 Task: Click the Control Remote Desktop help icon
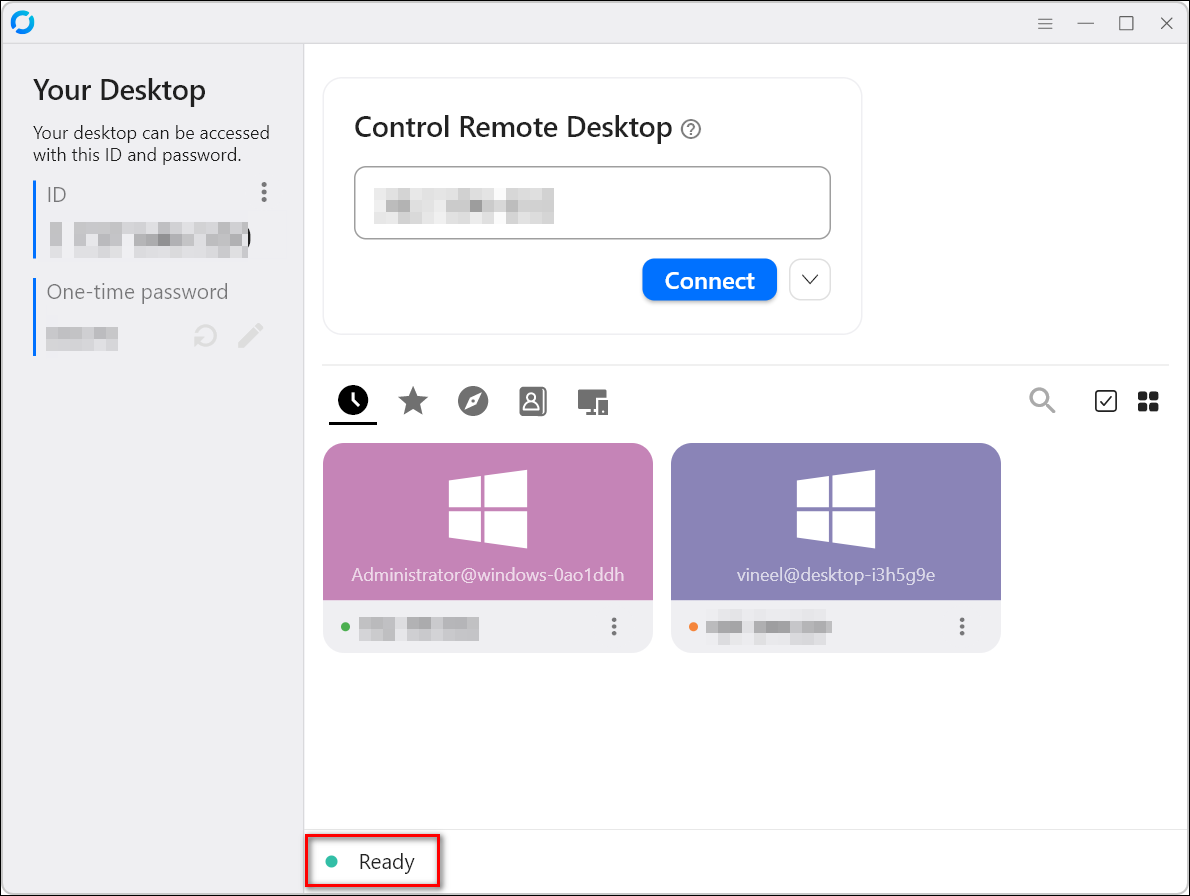coord(690,129)
